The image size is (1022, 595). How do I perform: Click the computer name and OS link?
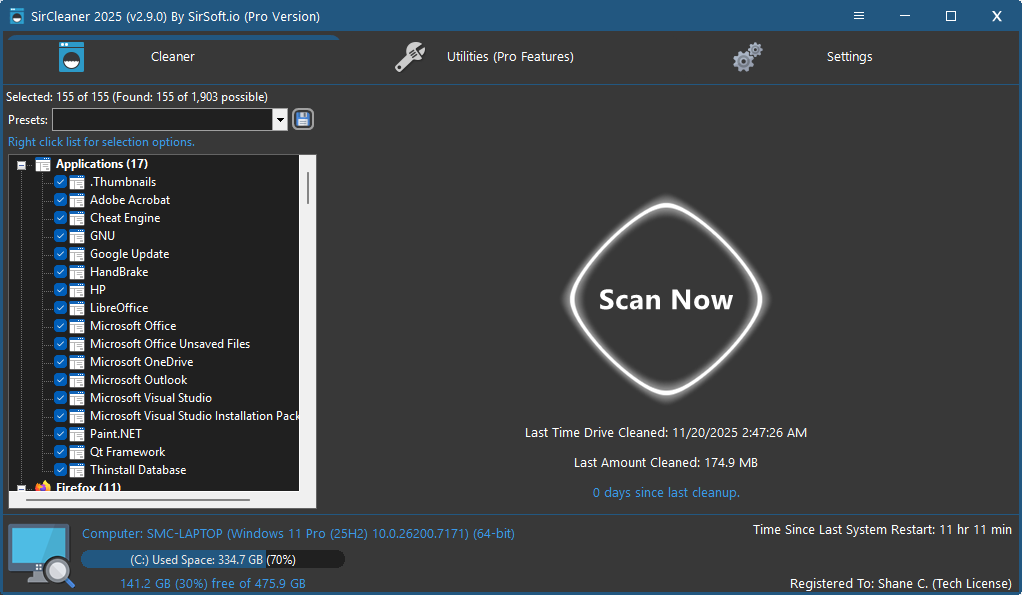click(298, 534)
